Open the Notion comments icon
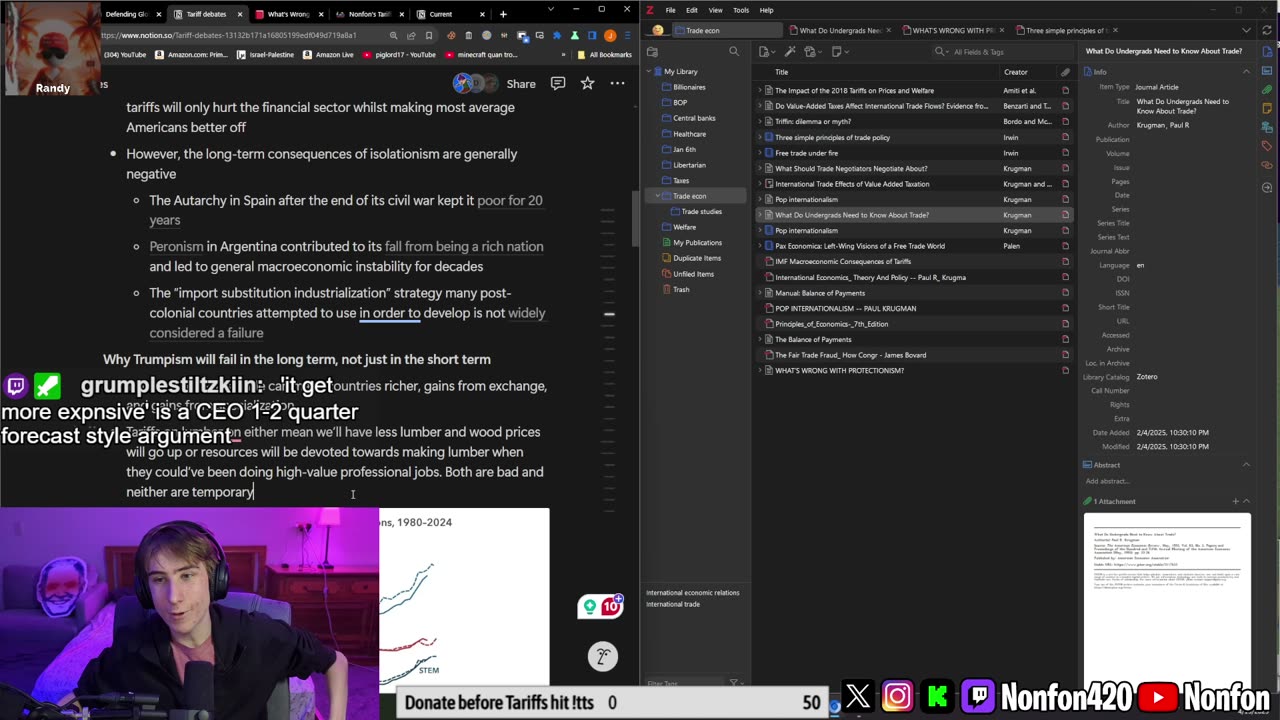This screenshot has height=720, width=1280. pos(558,84)
